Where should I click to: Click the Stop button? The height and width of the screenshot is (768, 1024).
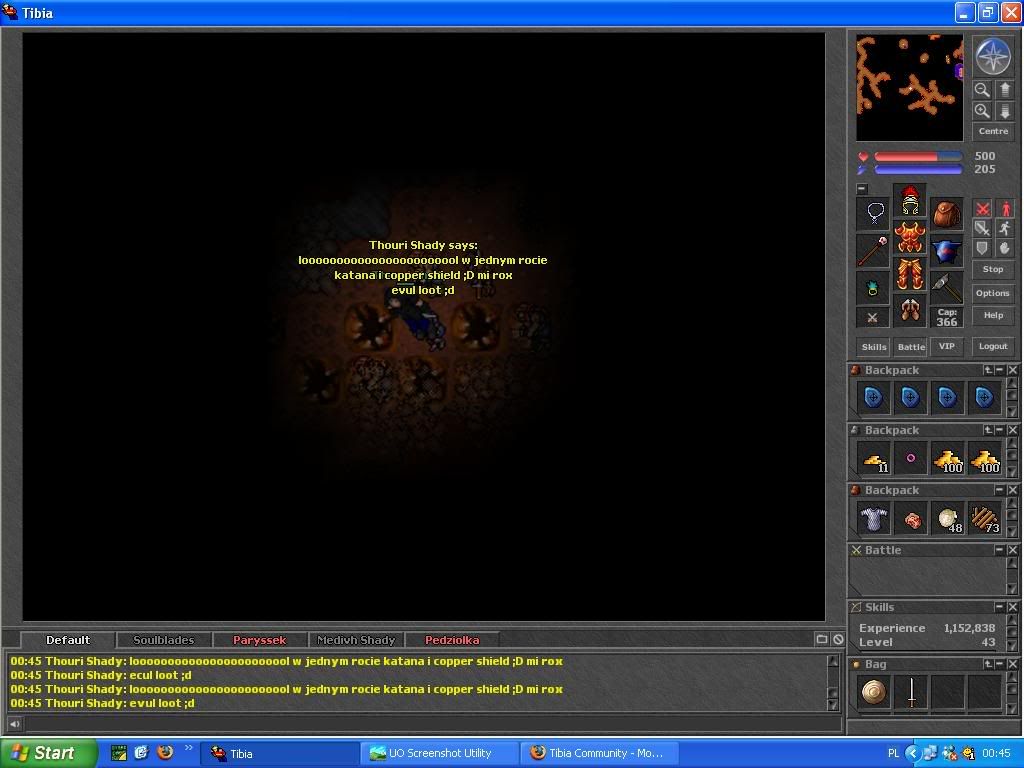pyautogui.click(x=993, y=269)
